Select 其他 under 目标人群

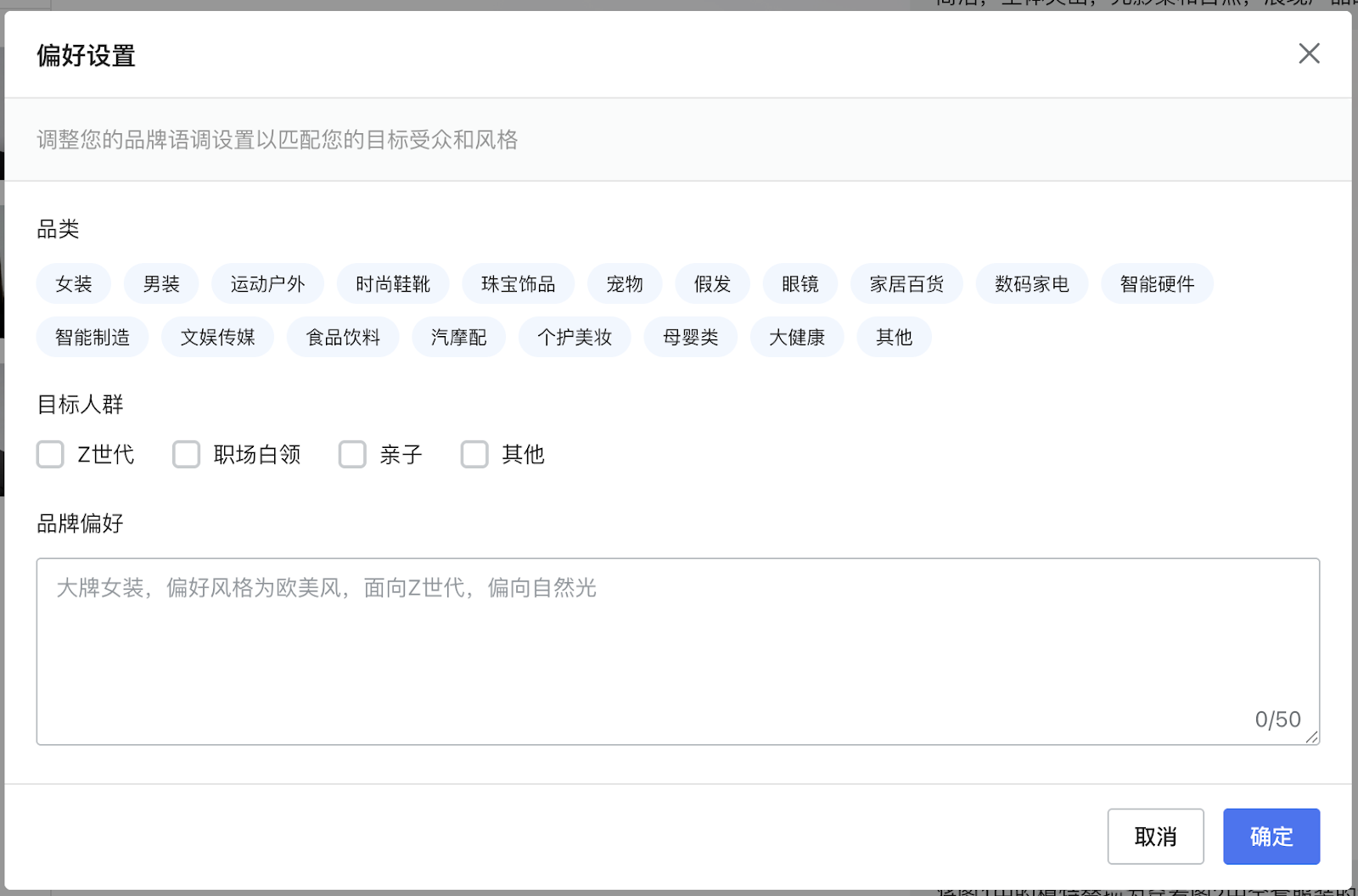click(x=474, y=455)
